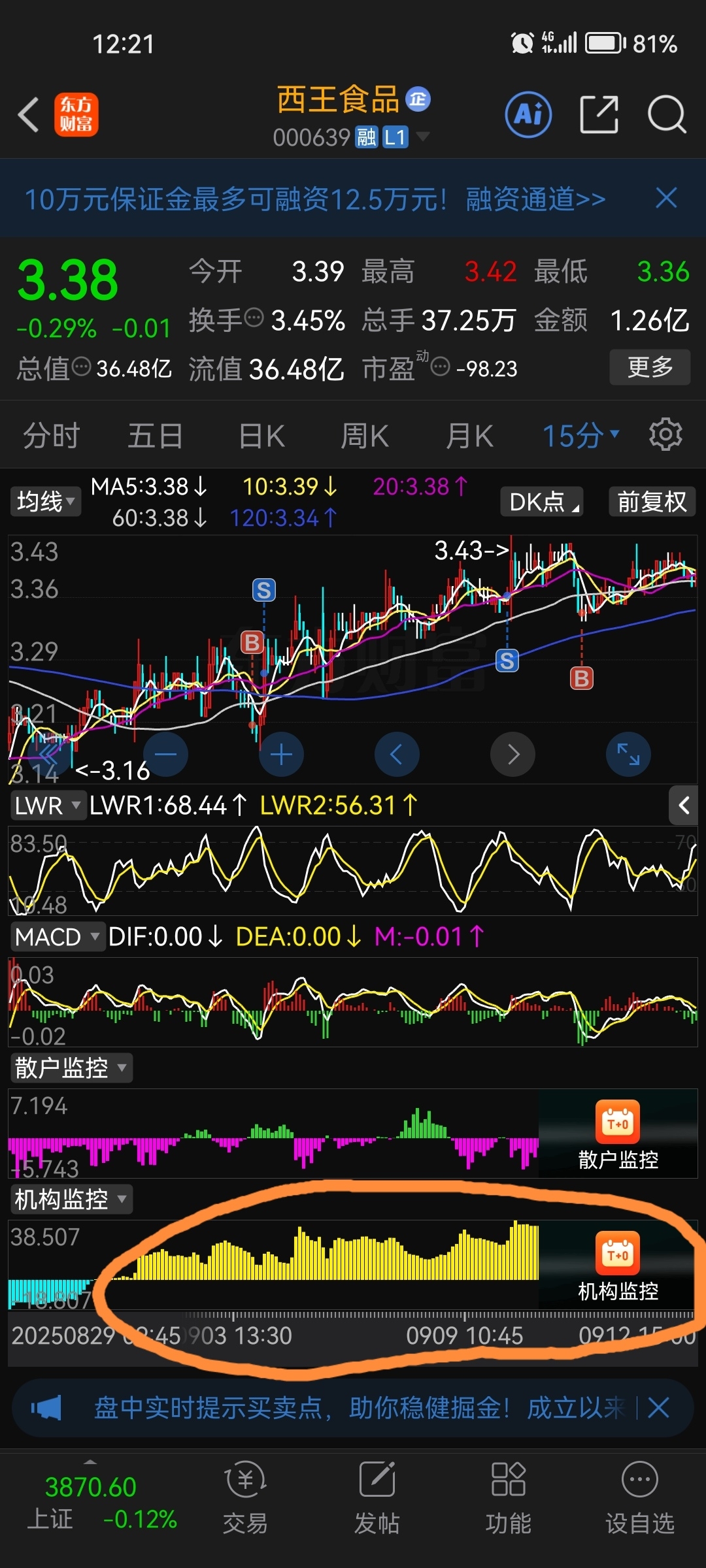Open the 上证 index quote
The height and width of the screenshot is (1568, 706).
[101, 1503]
